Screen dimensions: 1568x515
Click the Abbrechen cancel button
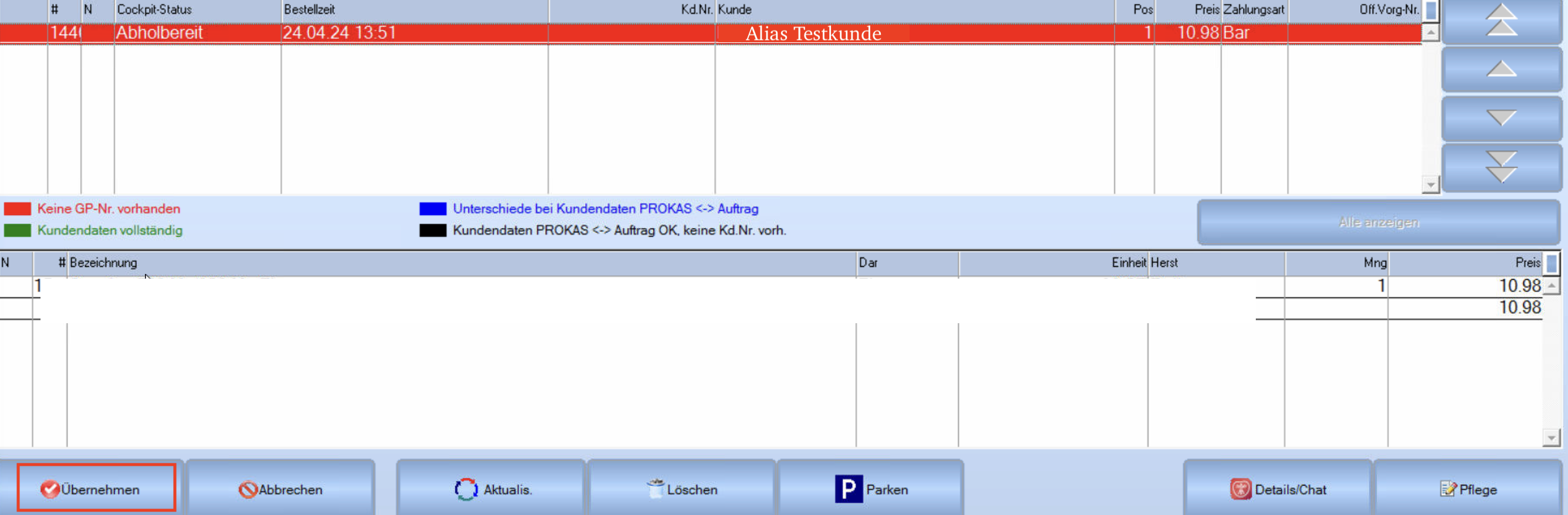click(x=281, y=489)
